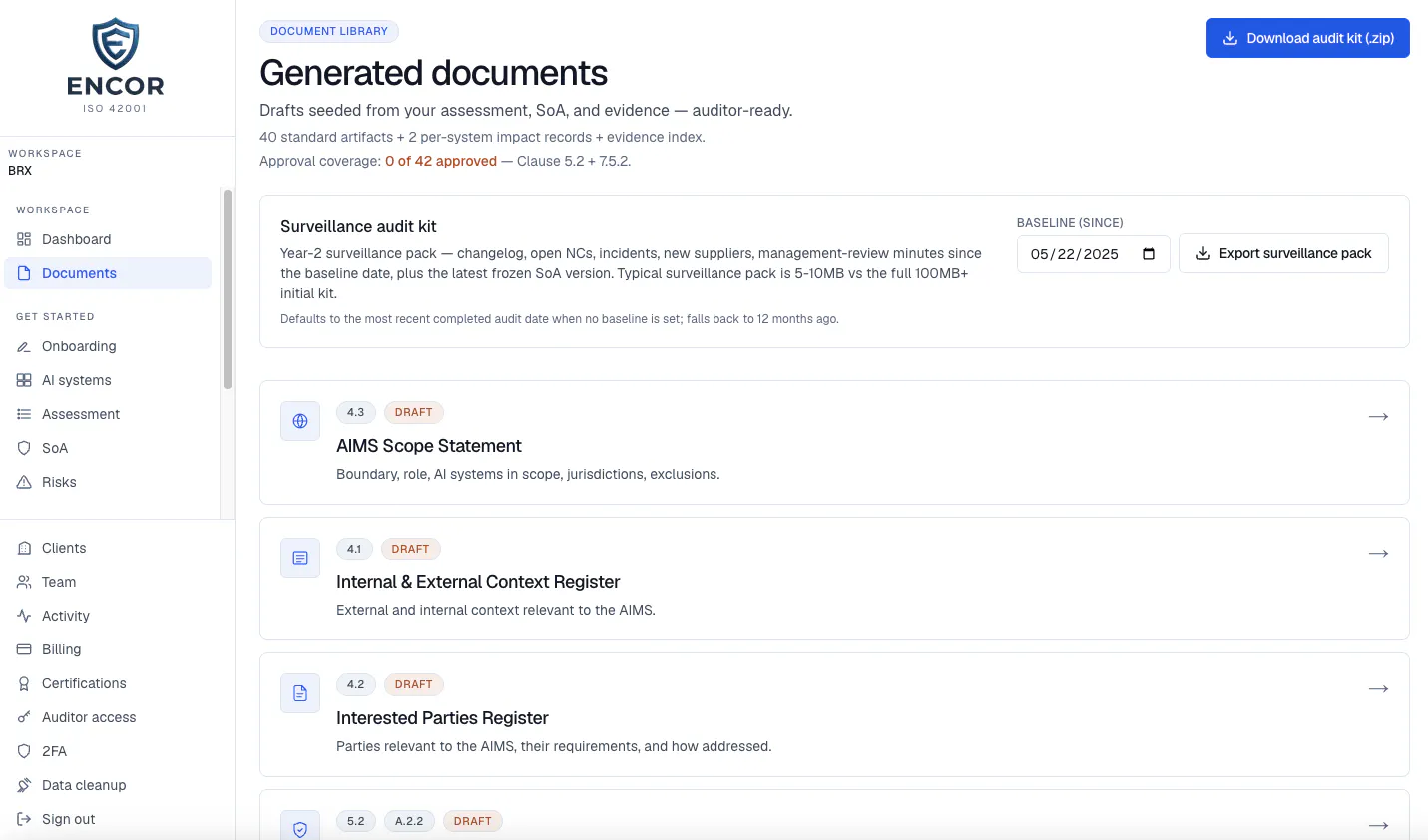1428x840 pixels.
Task: Open the Onboarding section
Action: pyautogui.click(x=108, y=346)
